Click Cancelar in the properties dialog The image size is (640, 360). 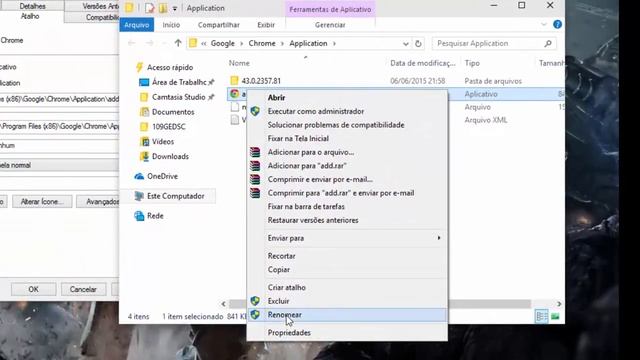tap(83, 289)
